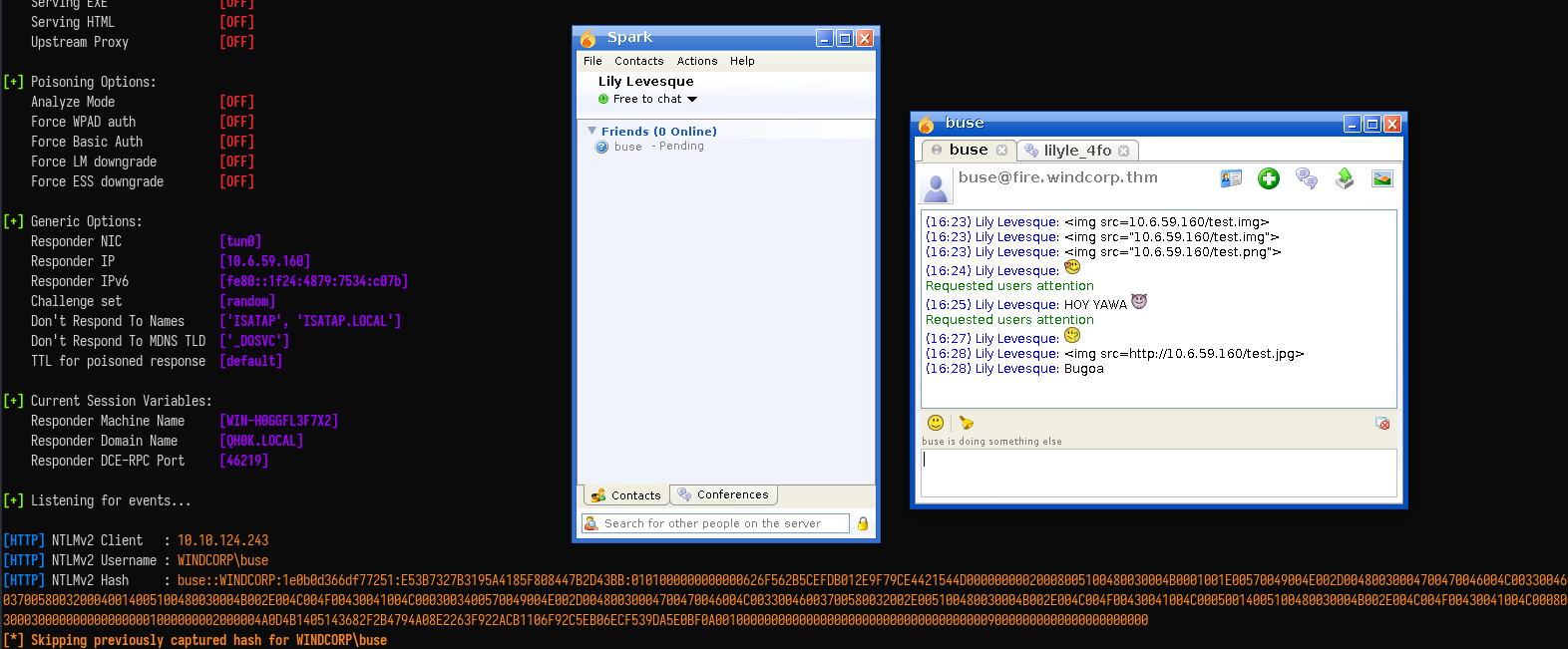This screenshot has width=1568, height=649.
Task: Open the Actions menu in Spark
Action: pyautogui.click(x=697, y=61)
